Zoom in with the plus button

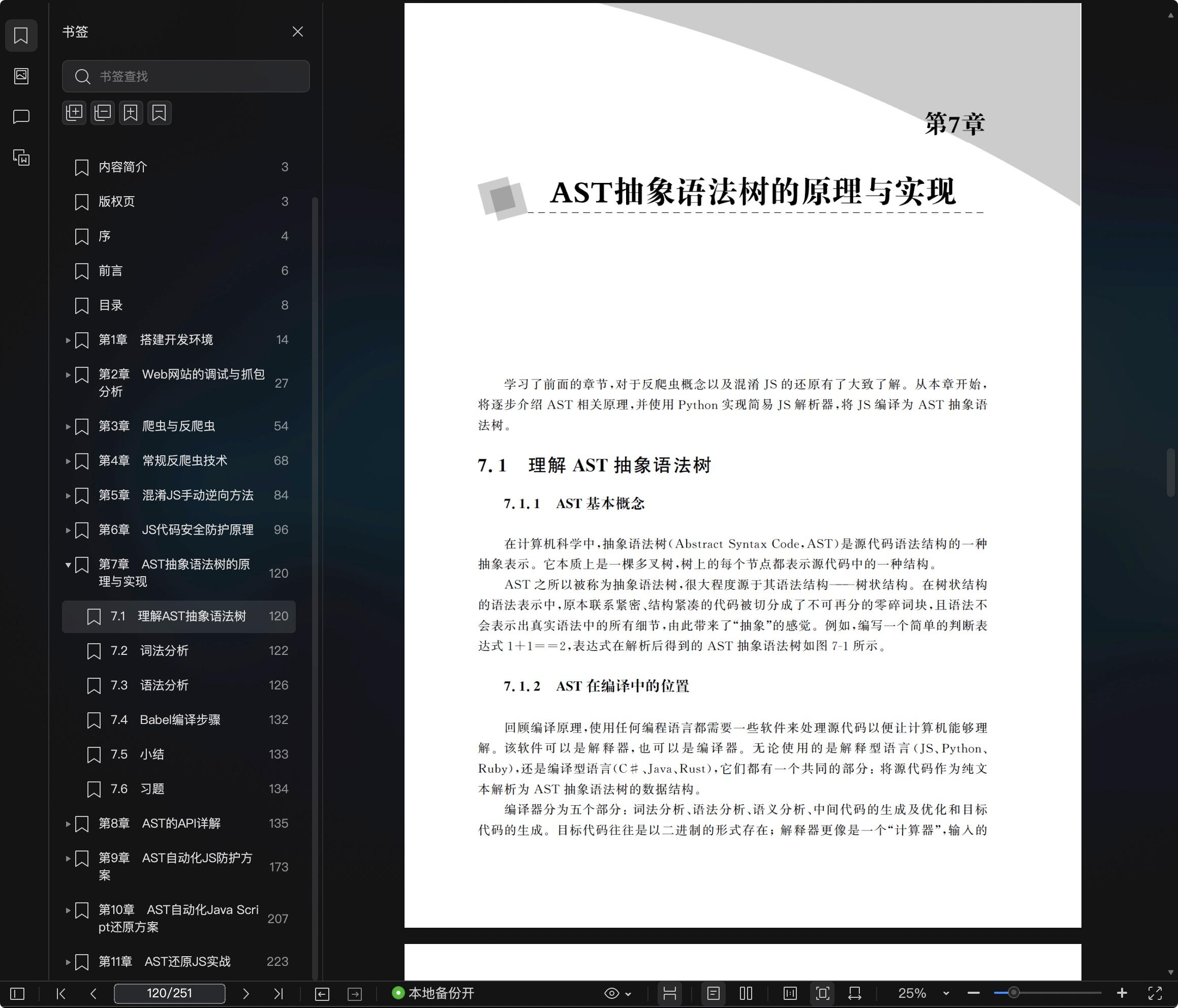[x=1122, y=993]
